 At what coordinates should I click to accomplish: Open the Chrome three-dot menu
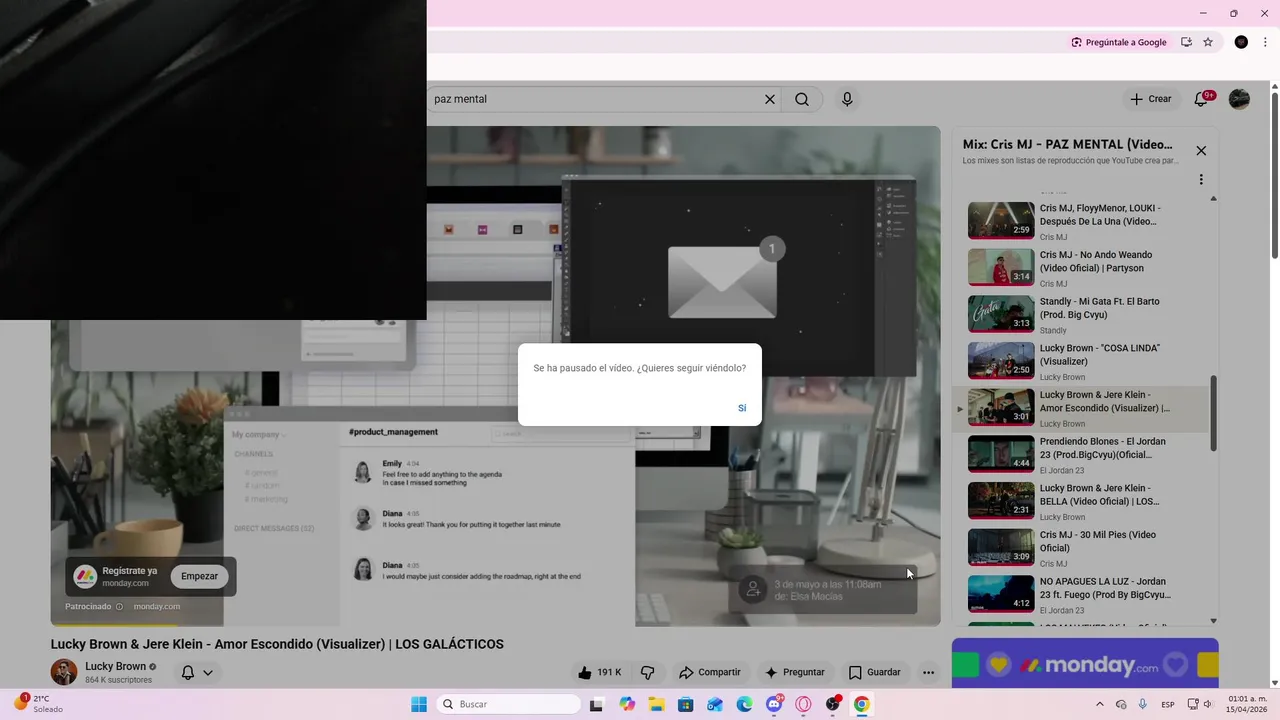tap(1265, 42)
